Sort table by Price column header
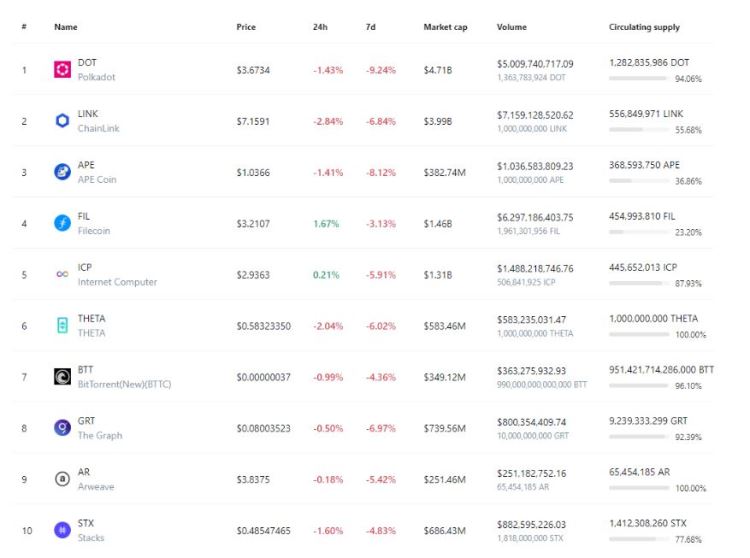Screen dimensions: 750x558 pos(246,27)
